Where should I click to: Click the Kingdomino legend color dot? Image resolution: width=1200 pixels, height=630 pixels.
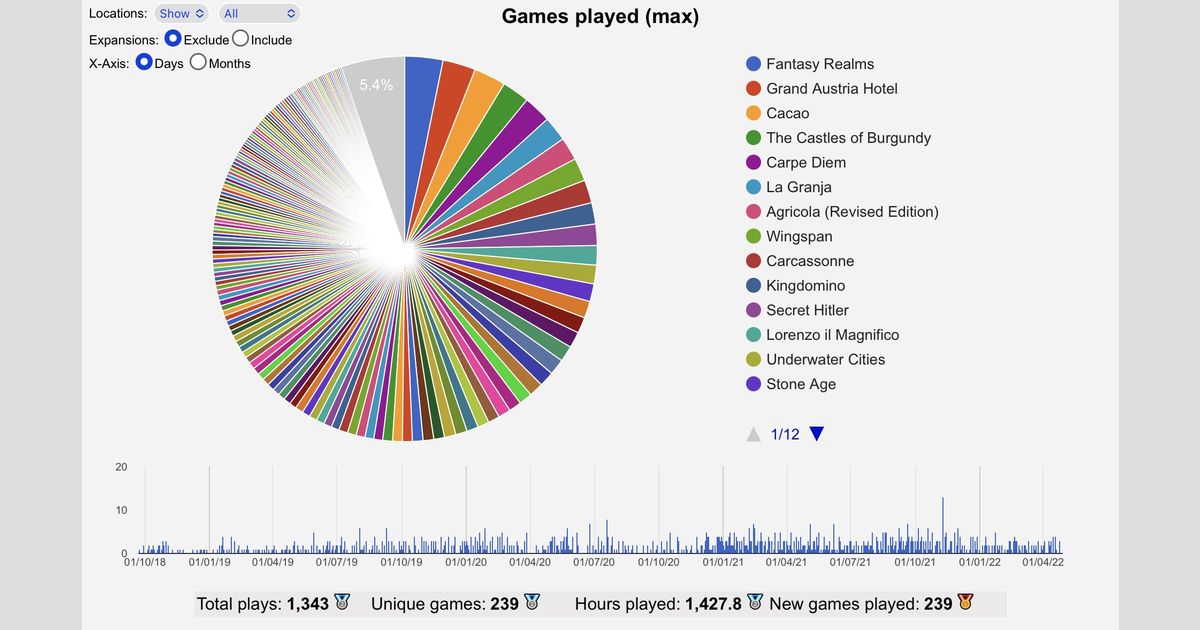click(754, 285)
